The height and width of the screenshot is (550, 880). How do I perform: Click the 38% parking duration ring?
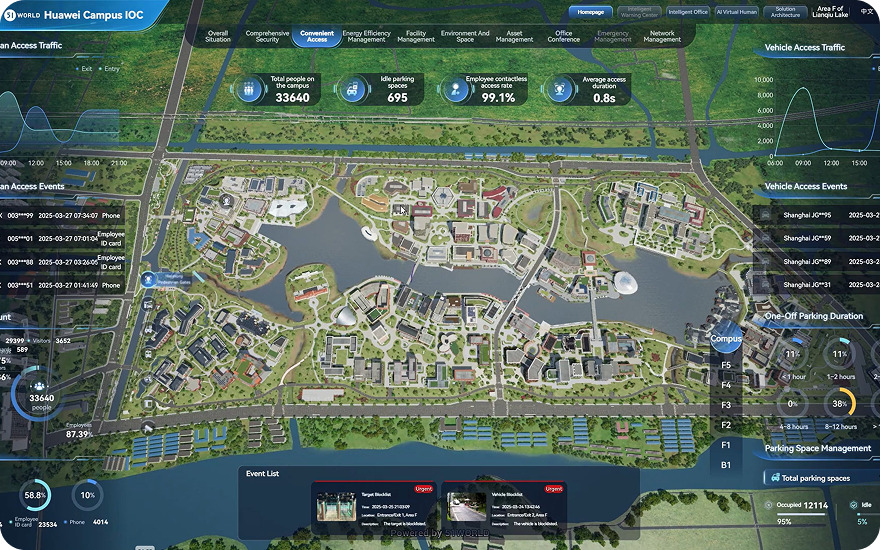coord(840,403)
